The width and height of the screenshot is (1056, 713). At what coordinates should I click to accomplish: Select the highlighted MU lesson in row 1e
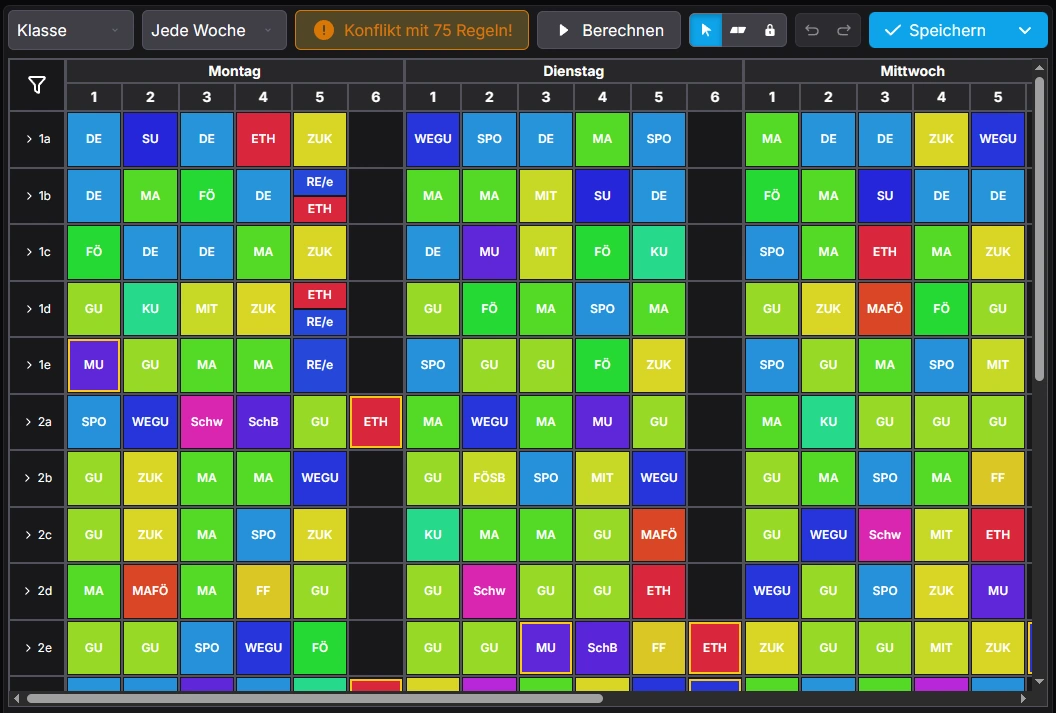(x=94, y=365)
